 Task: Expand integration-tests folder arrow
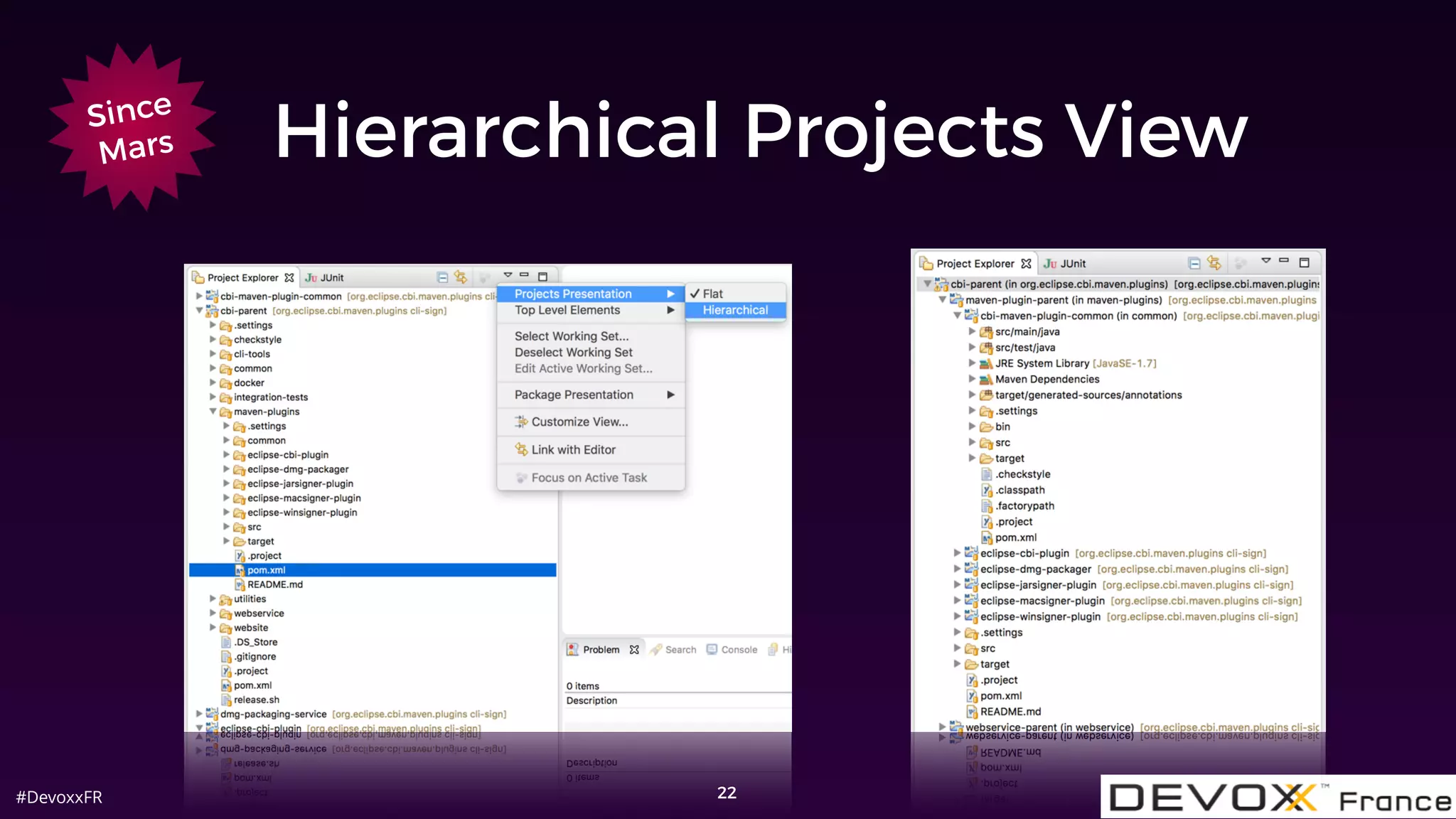(x=213, y=397)
